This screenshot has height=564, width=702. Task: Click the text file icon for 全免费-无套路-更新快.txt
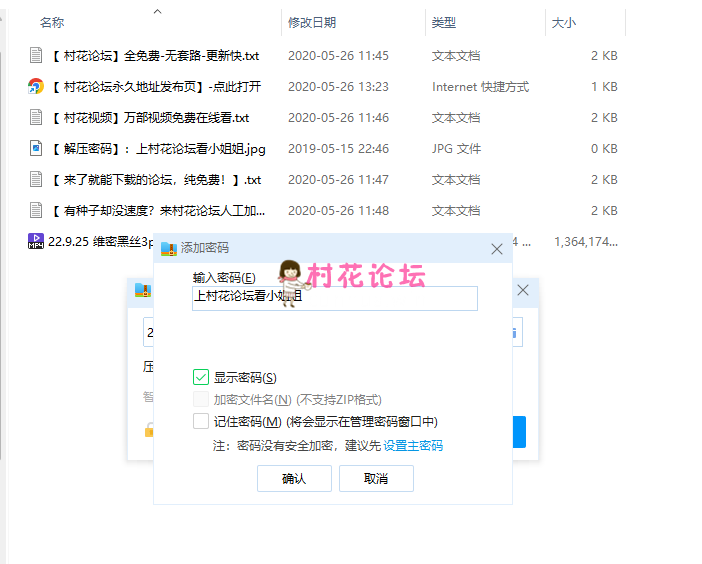36,56
